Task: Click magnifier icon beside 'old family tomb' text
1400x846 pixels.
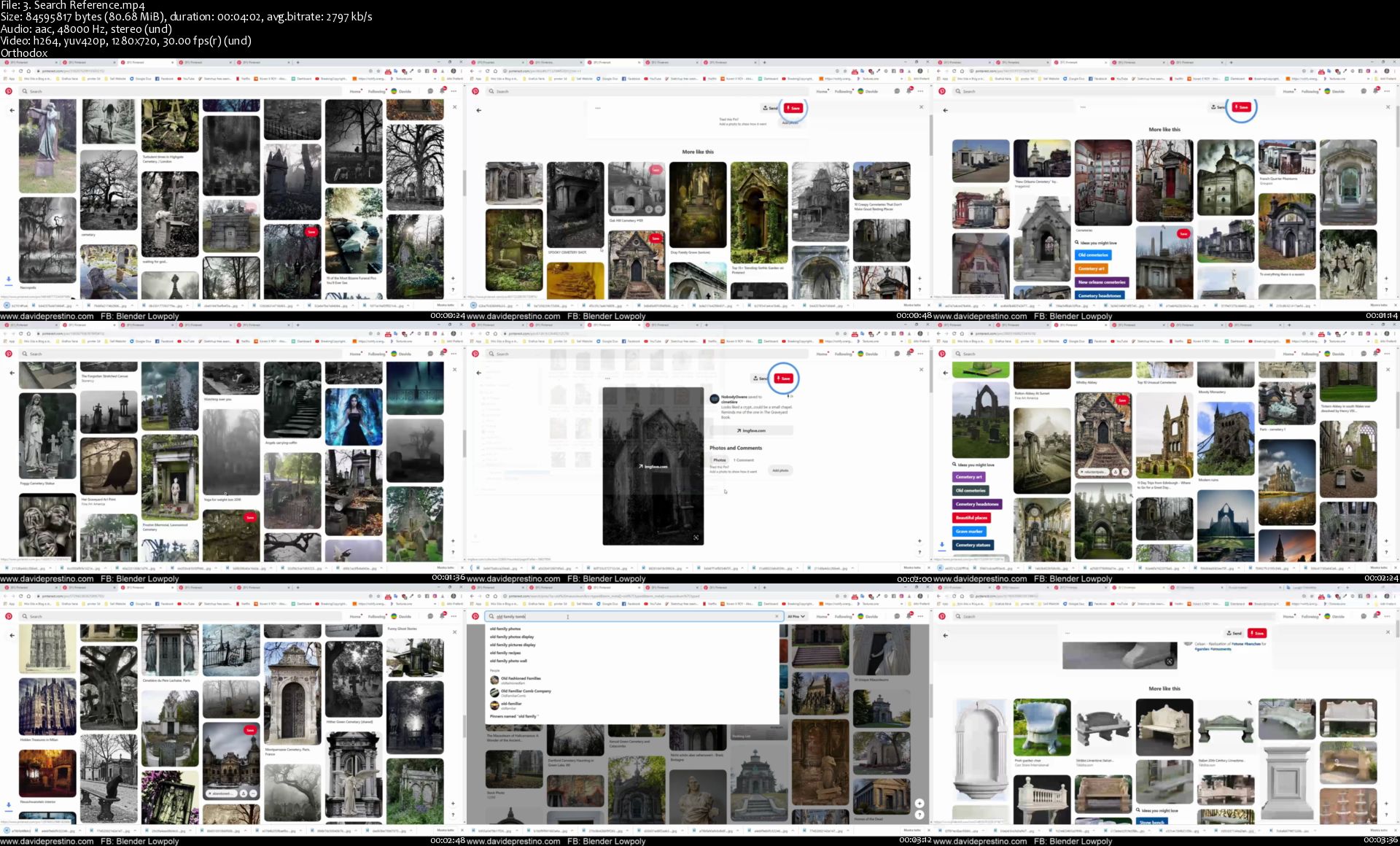Action: coord(491,616)
